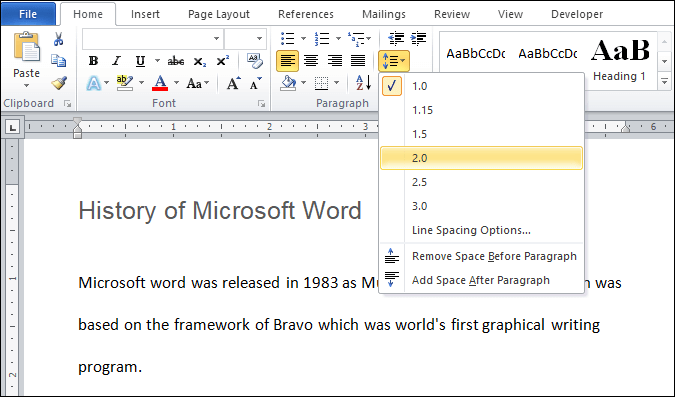Screen dimensions: 675x397
Task: Switch to the Page Layout tab
Action: coord(219,14)
